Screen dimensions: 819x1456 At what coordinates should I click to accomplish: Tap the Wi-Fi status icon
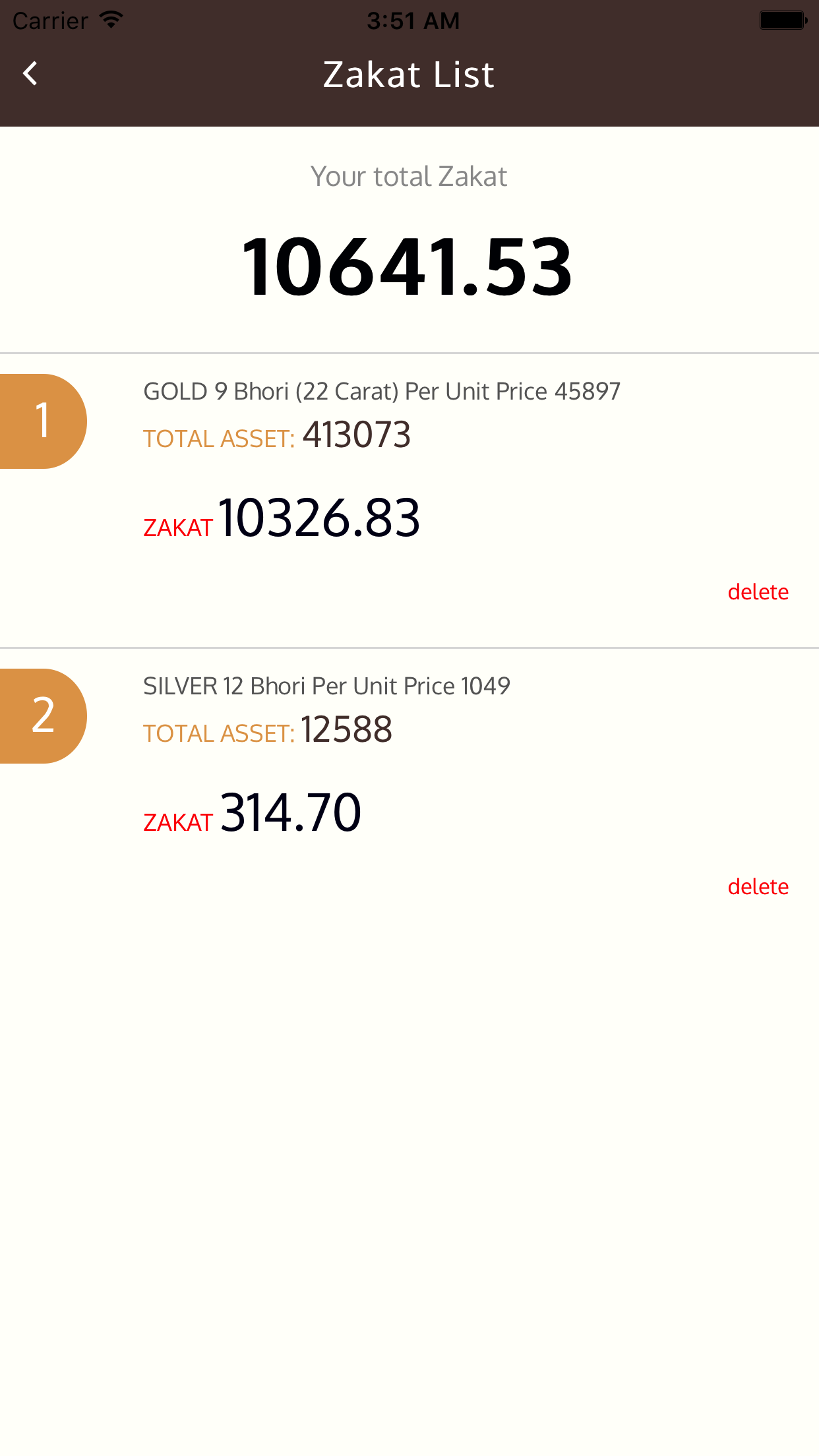coord(111,20)
